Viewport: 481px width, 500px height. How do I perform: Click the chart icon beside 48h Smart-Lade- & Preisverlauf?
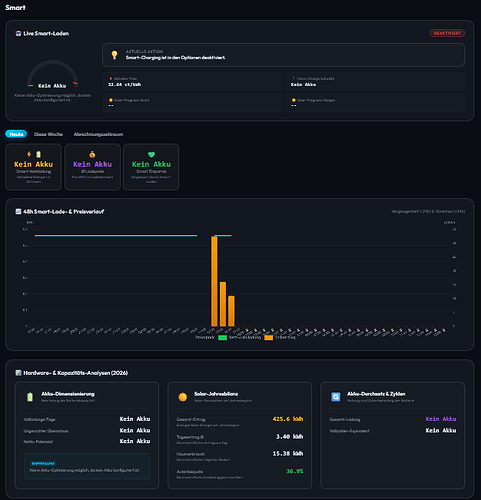click(18, 211)
